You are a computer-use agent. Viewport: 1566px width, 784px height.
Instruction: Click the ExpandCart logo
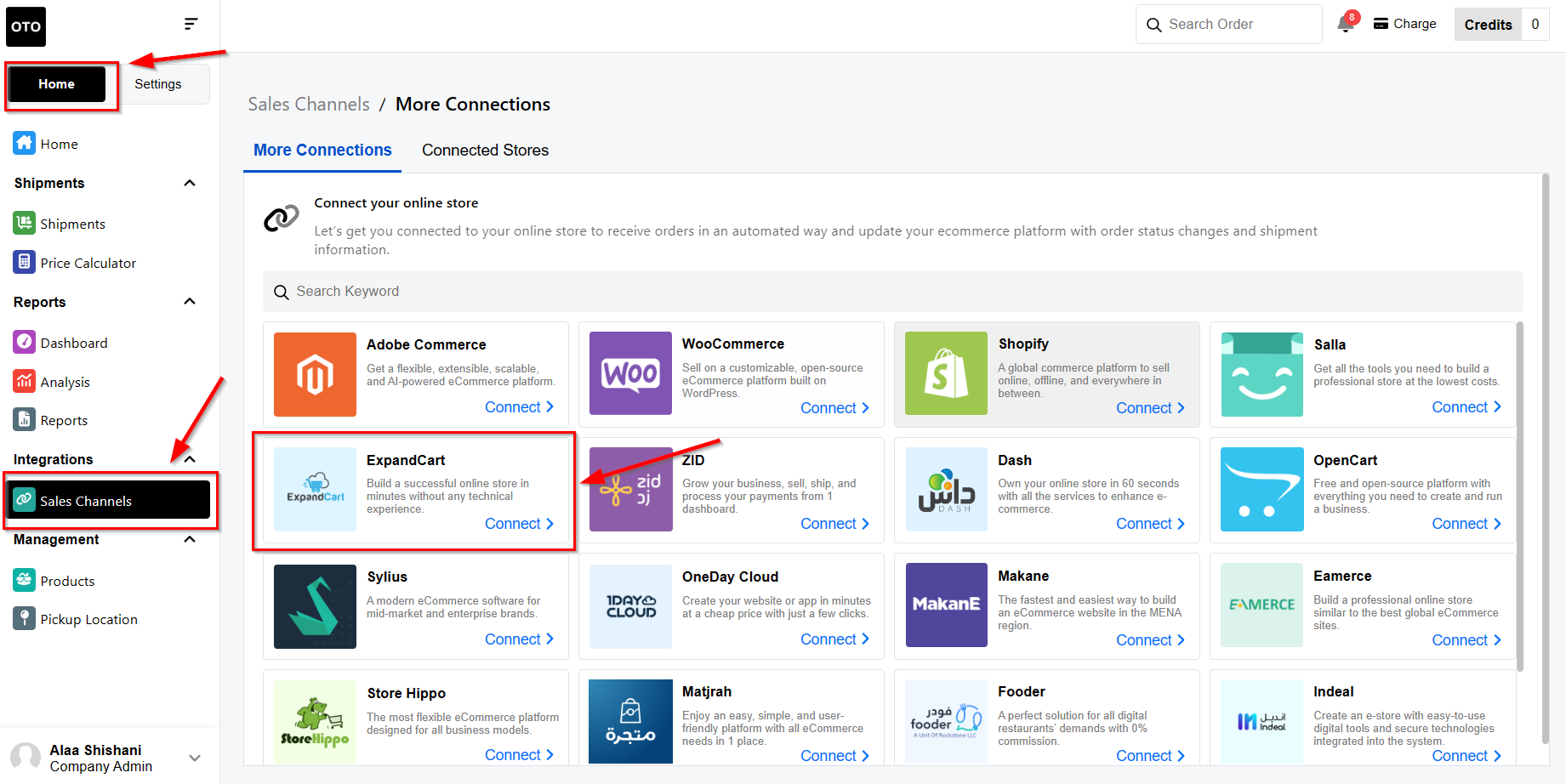pyautogui.click(x=315, y=490)
